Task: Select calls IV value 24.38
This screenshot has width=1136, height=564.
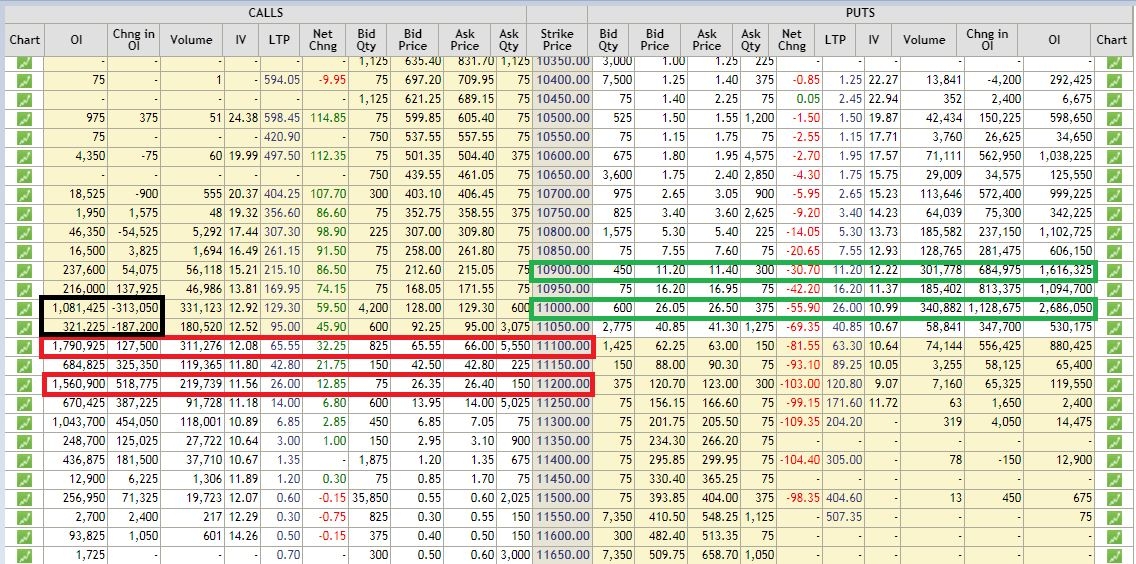Action: click(241, 117)
